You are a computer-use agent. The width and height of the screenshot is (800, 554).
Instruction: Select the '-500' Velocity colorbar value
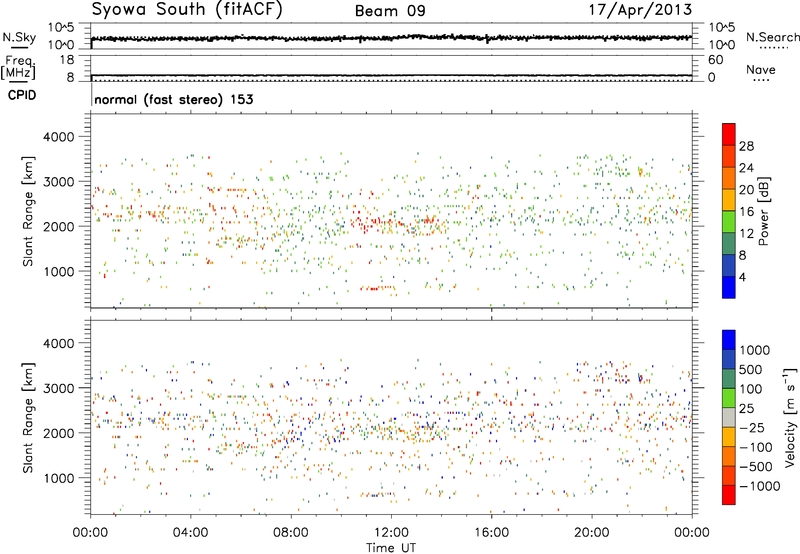pyautogui.click(x=756, y=466)
